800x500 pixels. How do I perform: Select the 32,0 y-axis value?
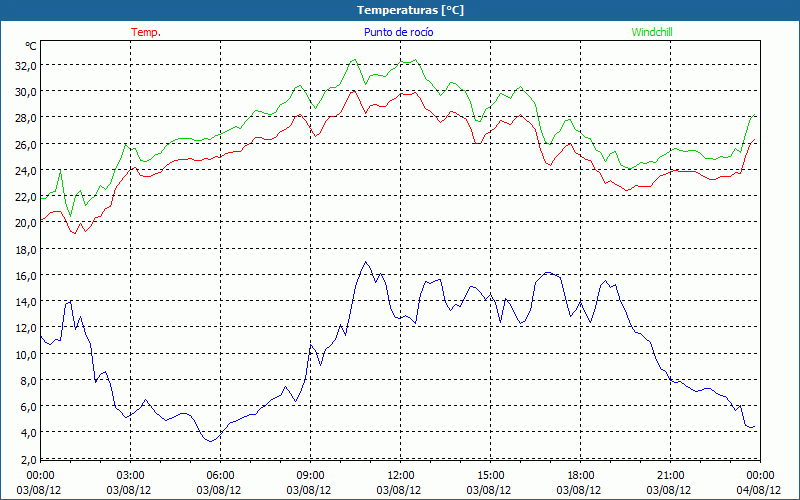[x=27, y=66]
